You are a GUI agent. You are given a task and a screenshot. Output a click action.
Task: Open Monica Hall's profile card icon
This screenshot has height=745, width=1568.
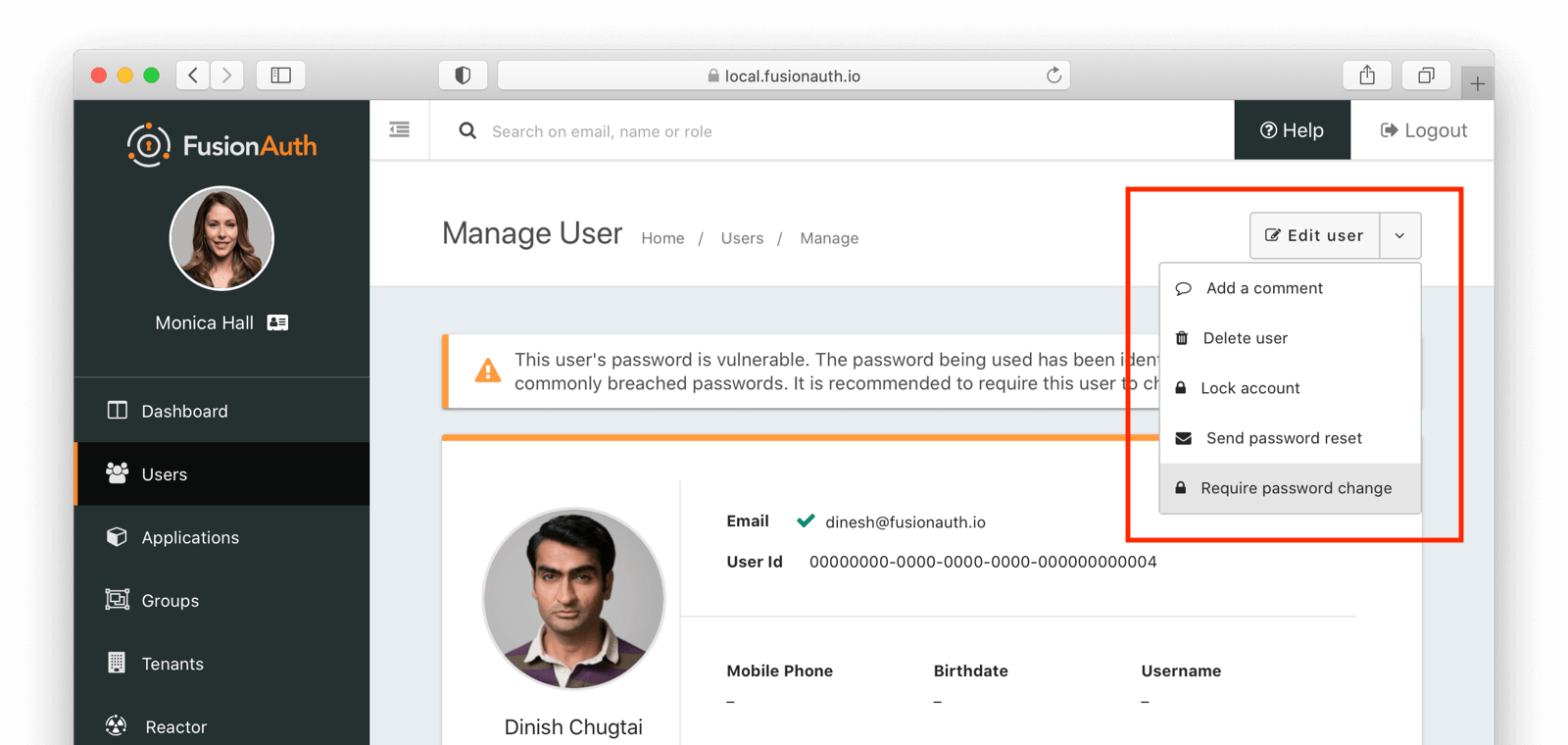[278, 323]
